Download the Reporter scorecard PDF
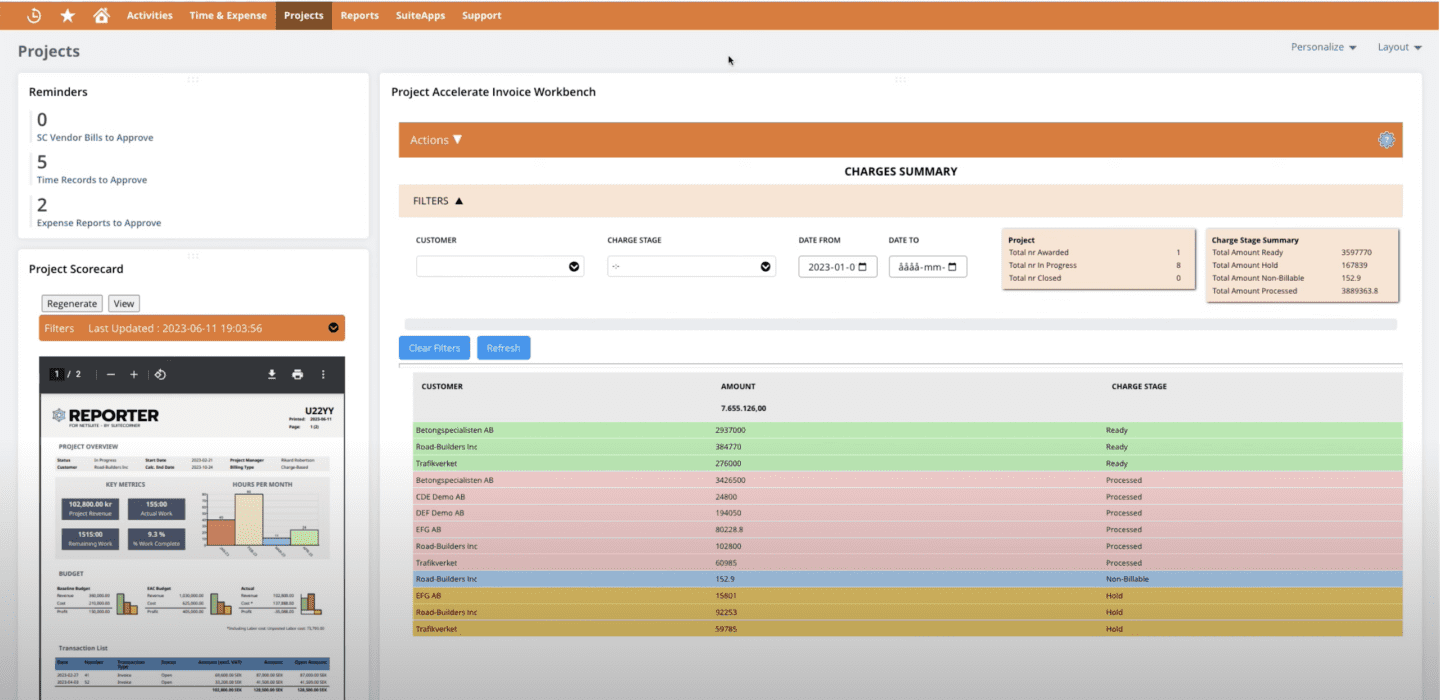This screenshot has height=700, width=1440. 271,373
